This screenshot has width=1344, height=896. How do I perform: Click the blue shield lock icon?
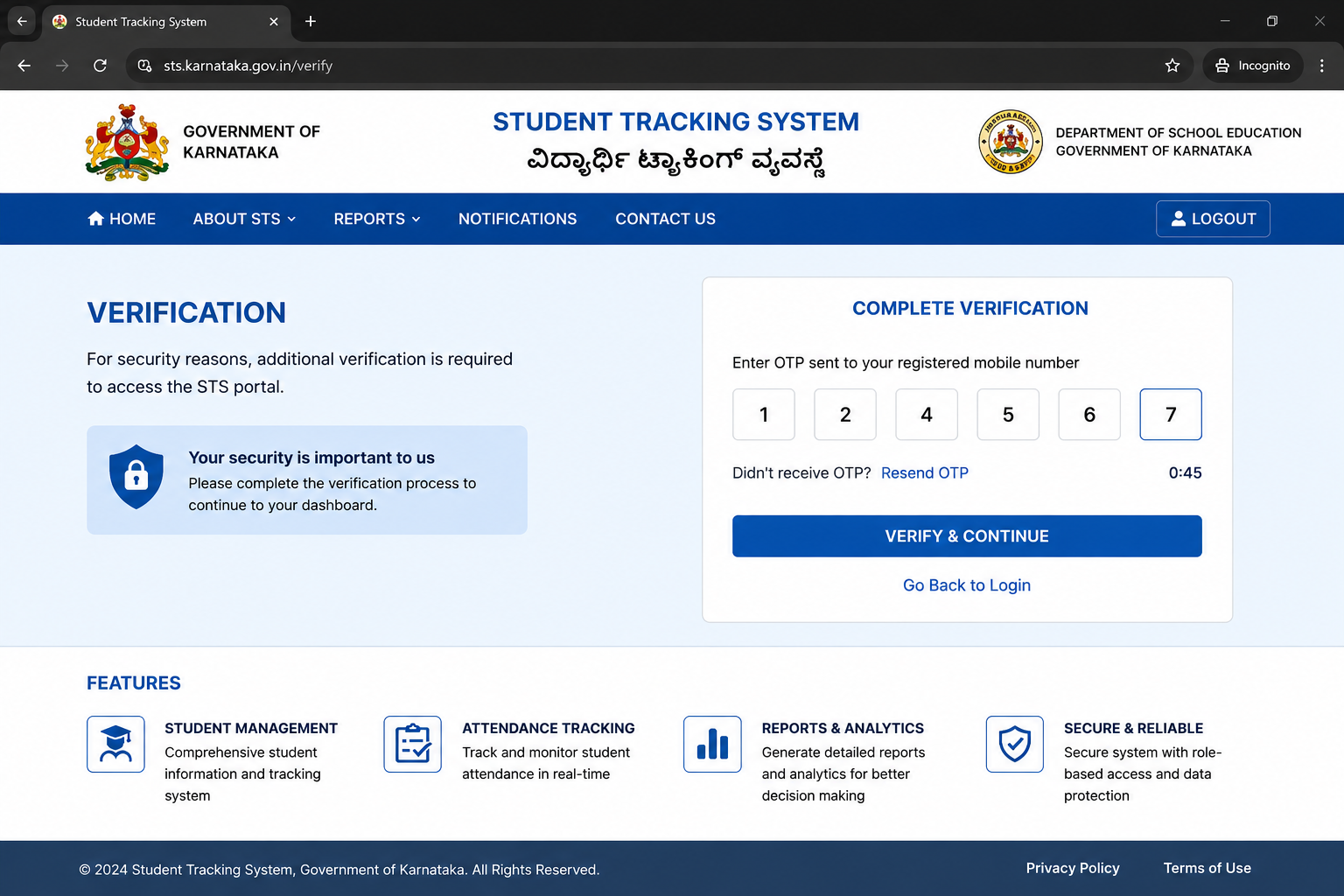coord(136,477)
